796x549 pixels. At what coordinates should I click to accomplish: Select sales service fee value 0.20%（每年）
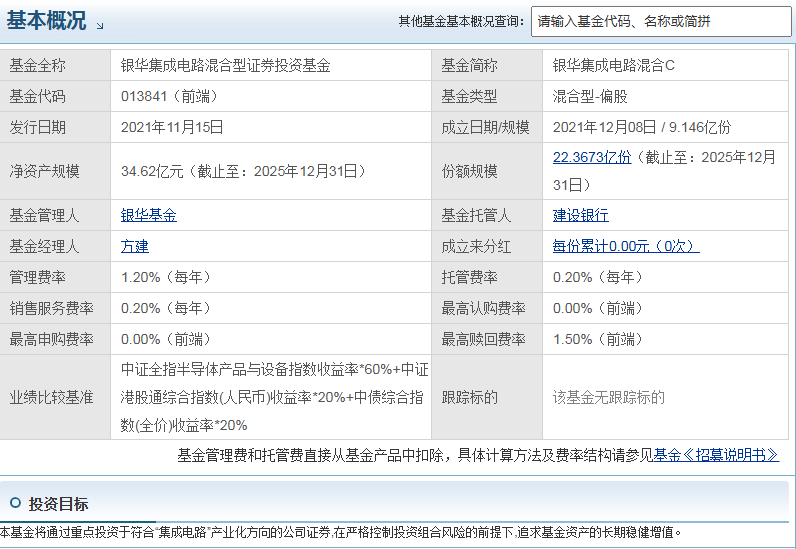[167, 308]
